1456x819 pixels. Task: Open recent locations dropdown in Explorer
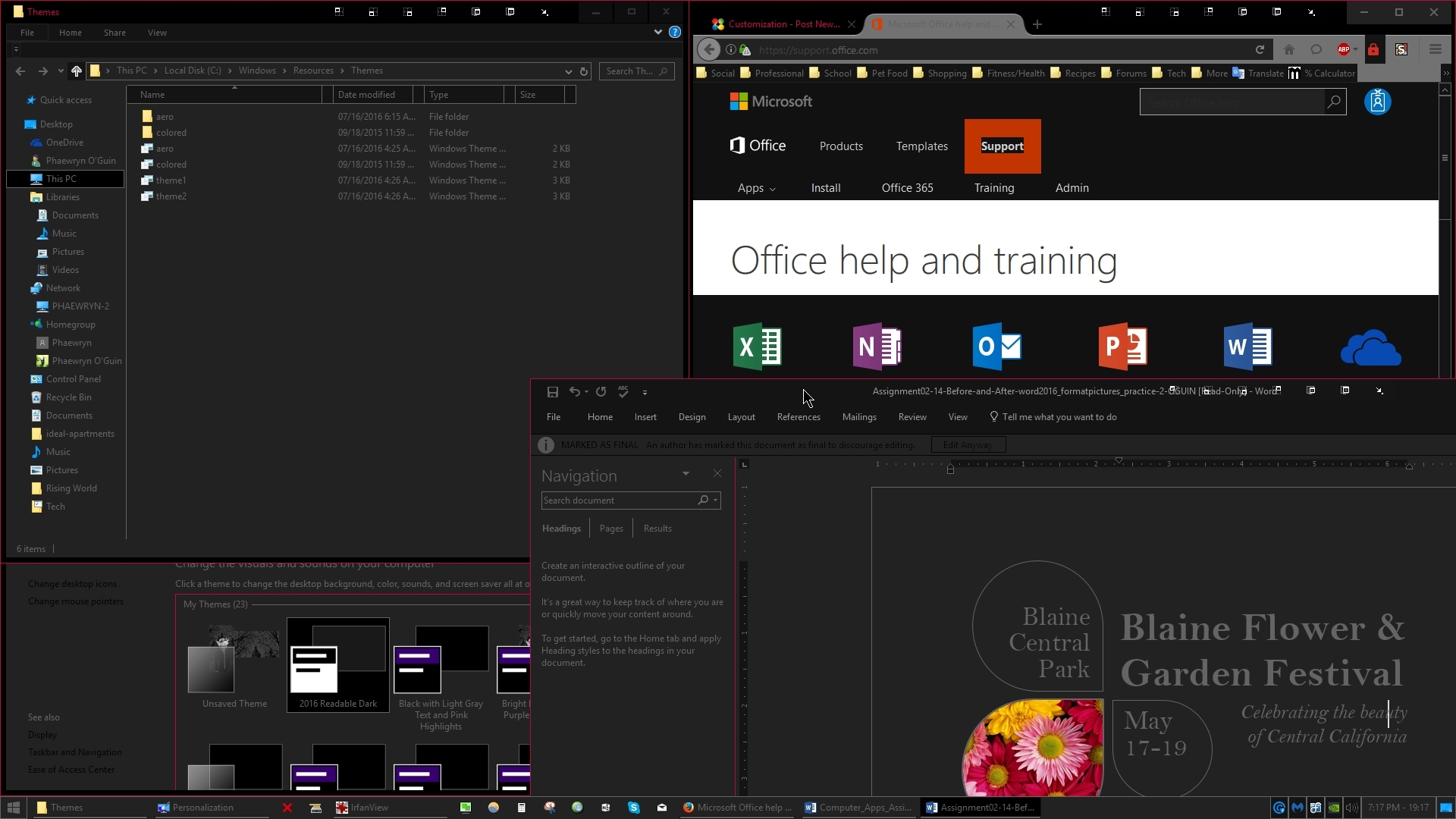tap(60, 71)
